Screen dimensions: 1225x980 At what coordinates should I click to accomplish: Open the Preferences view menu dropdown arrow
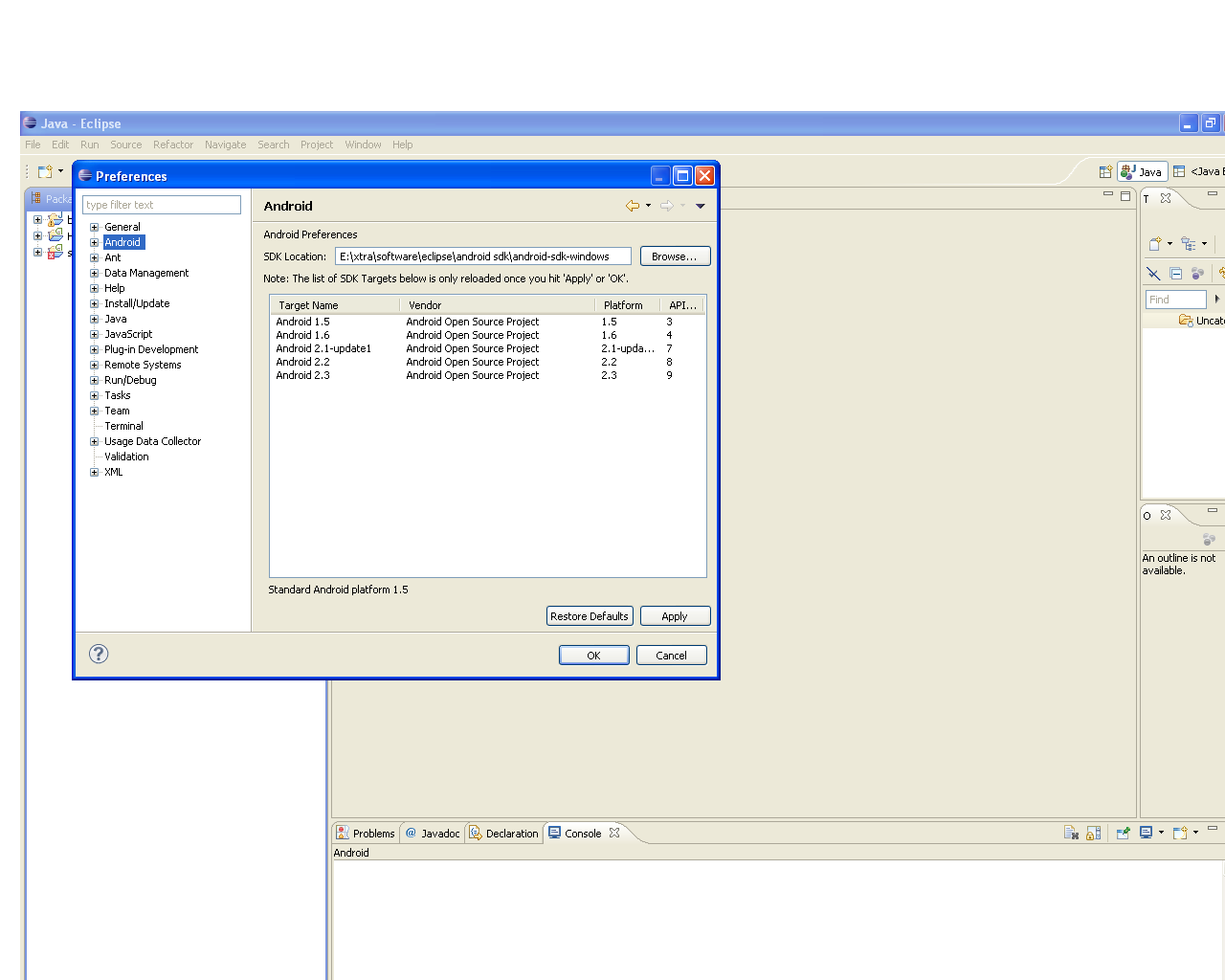coord(701,206)
